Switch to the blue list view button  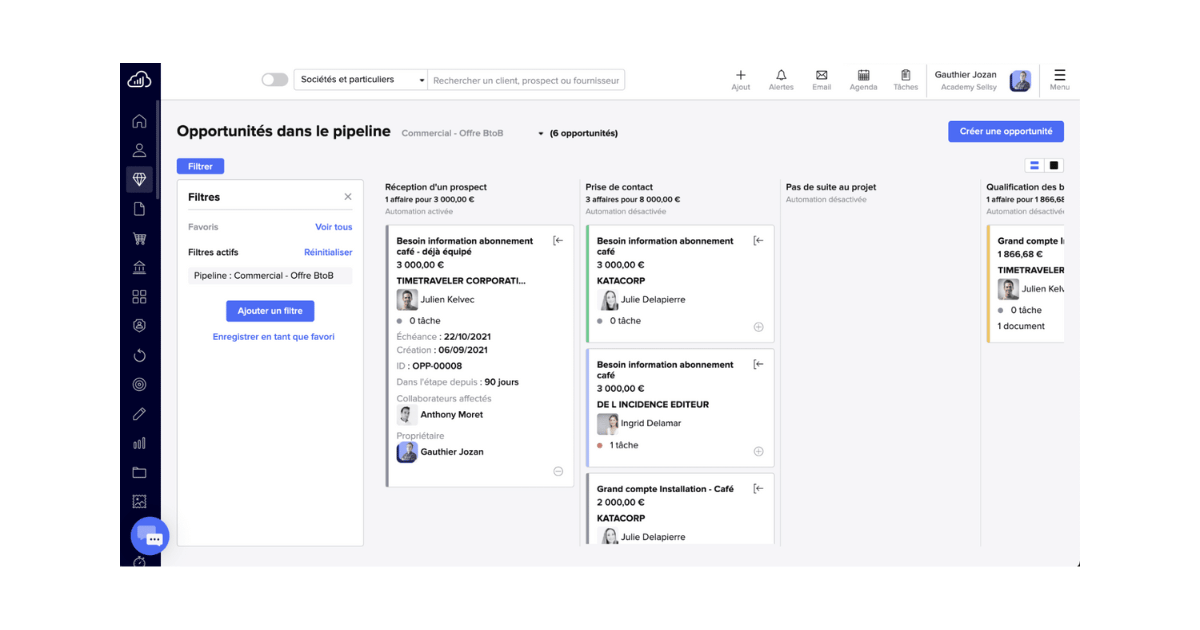click(1034, 165)
